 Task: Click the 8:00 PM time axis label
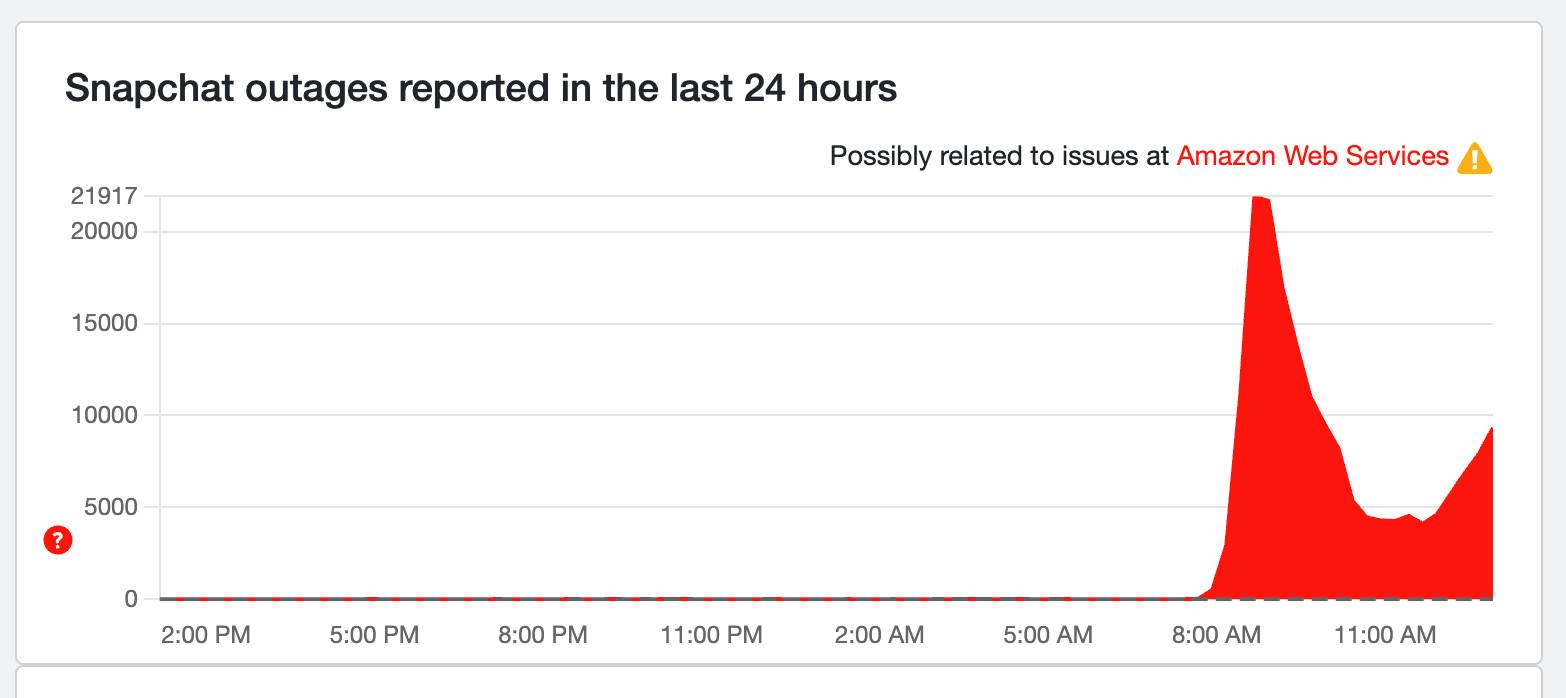[543, 635]
